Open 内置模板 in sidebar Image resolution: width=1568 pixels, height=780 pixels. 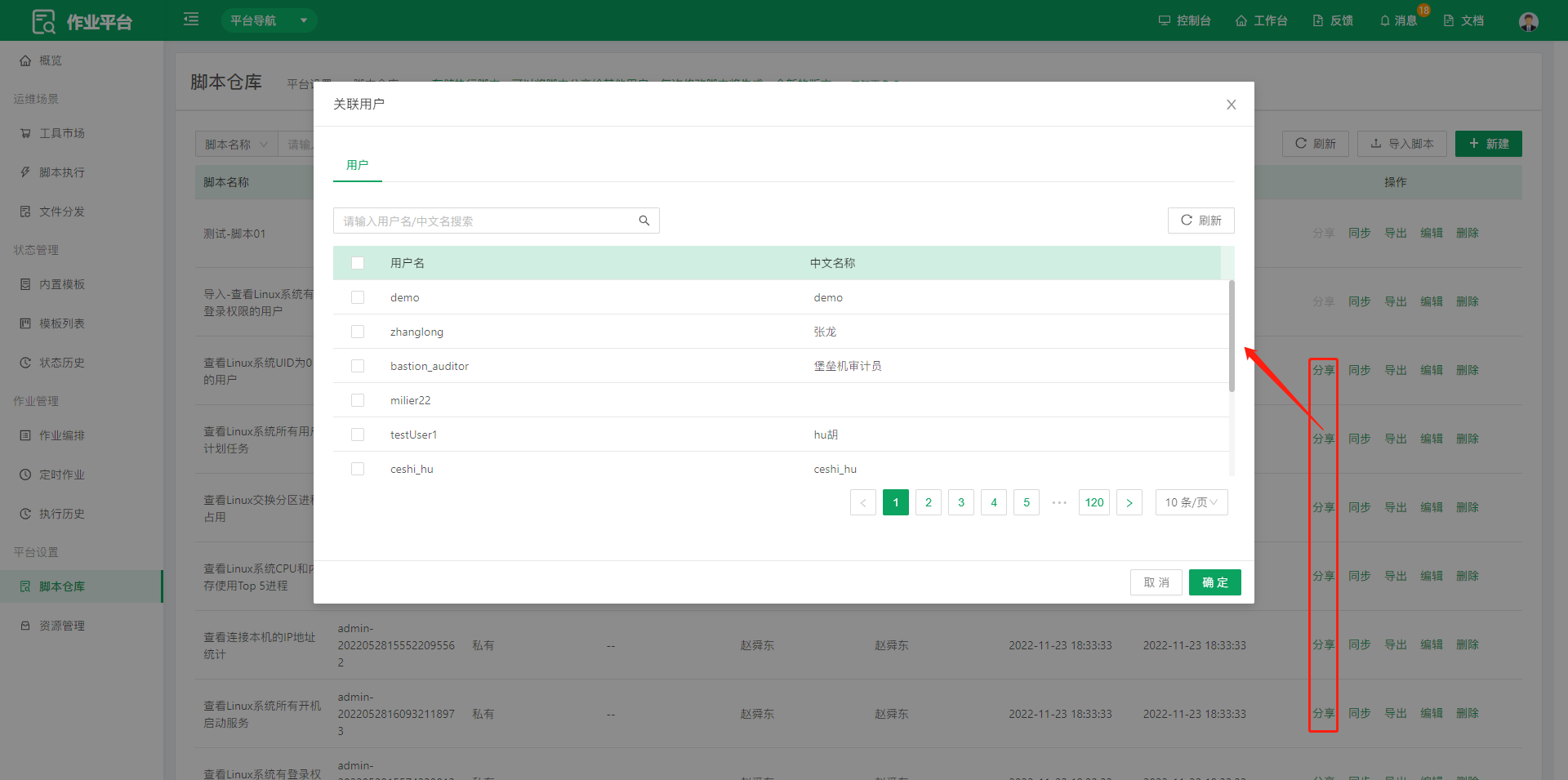(81, 284)
